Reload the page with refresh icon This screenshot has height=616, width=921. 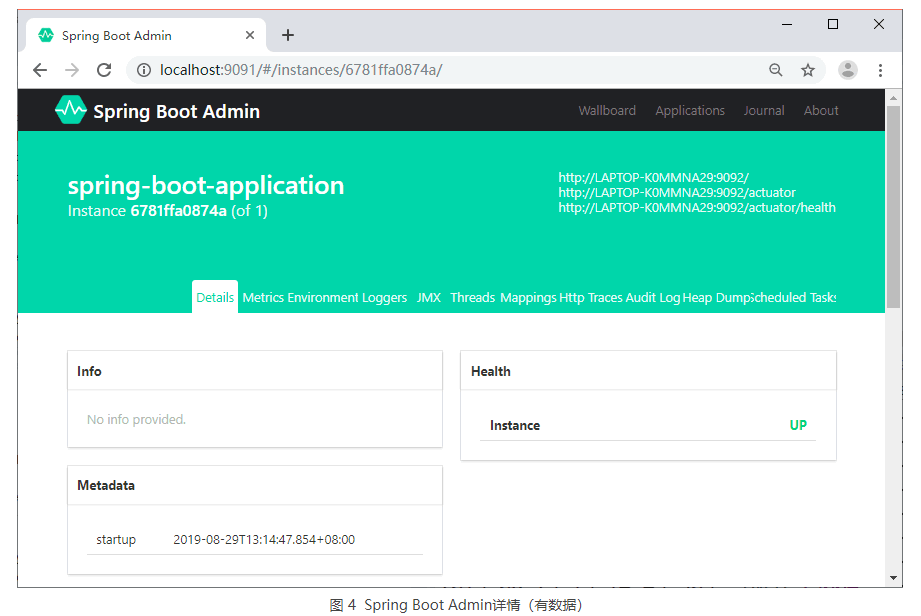point(104,70)
